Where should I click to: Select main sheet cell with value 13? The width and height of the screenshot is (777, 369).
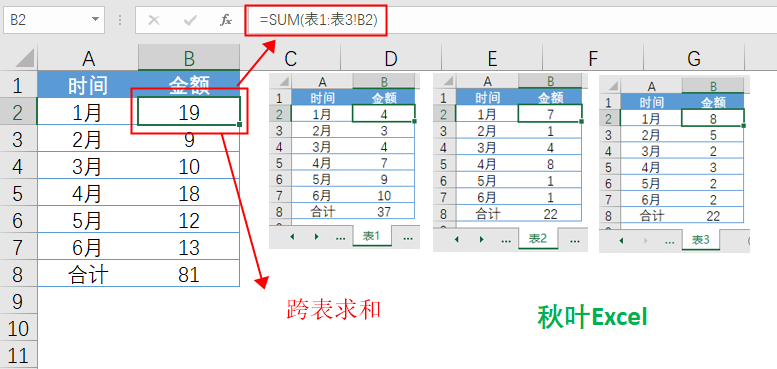tap(189, 247)
